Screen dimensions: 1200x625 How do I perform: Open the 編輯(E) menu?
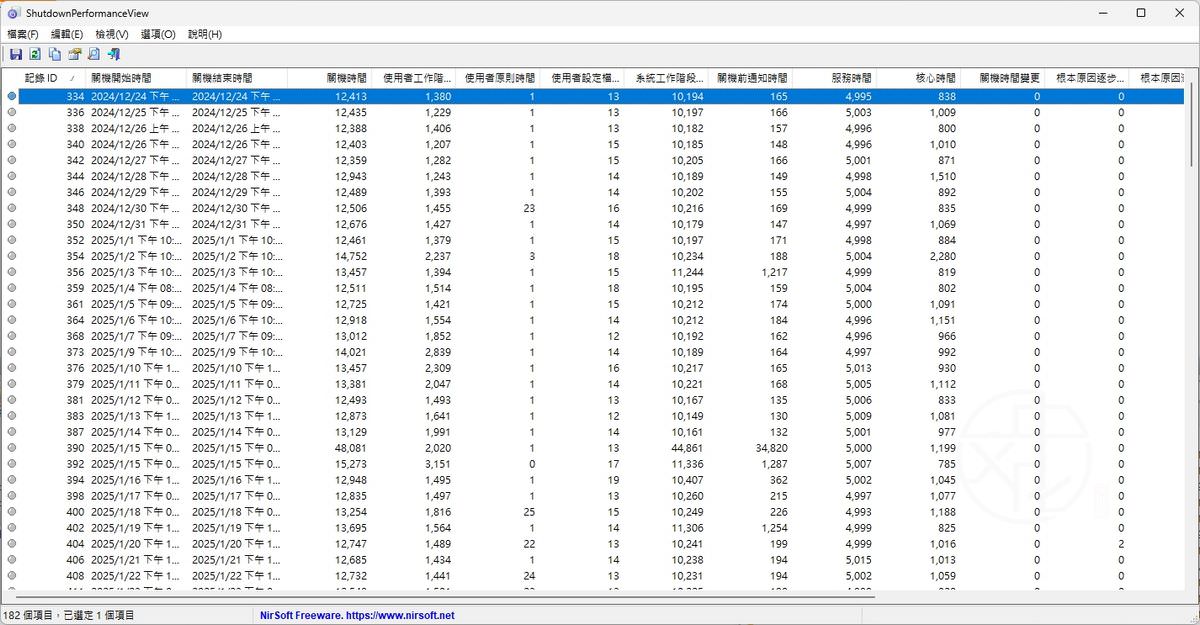[x=67, y=34]
